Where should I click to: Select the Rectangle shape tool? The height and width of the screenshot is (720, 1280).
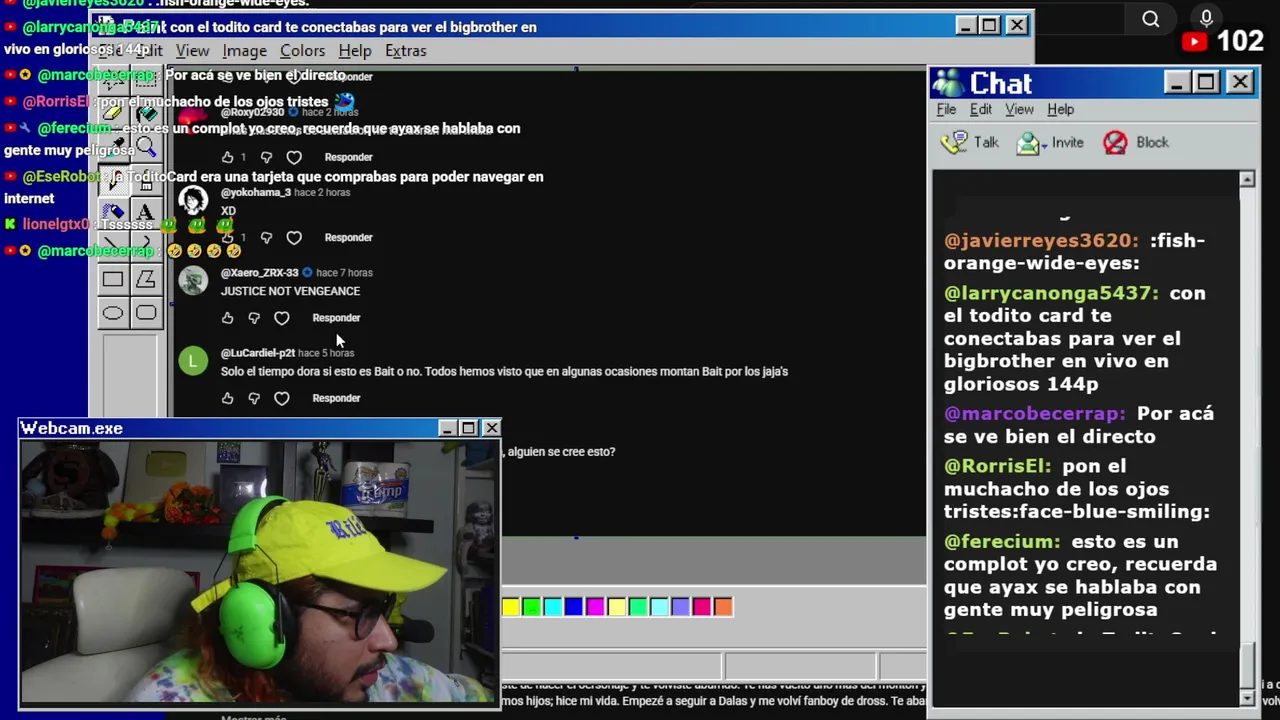113,279
